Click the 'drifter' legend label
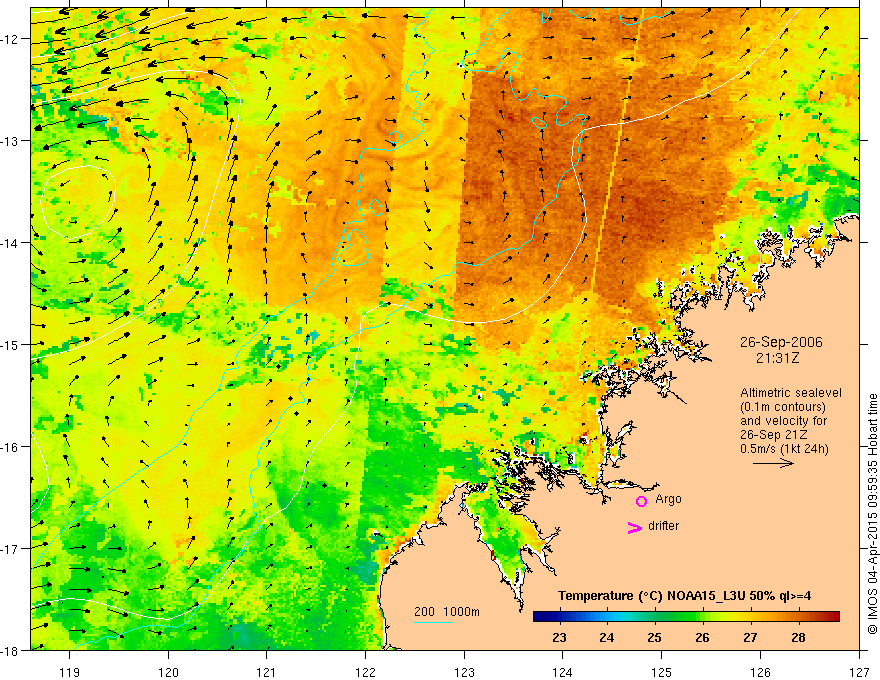The image size is (880, 680). 663,526
